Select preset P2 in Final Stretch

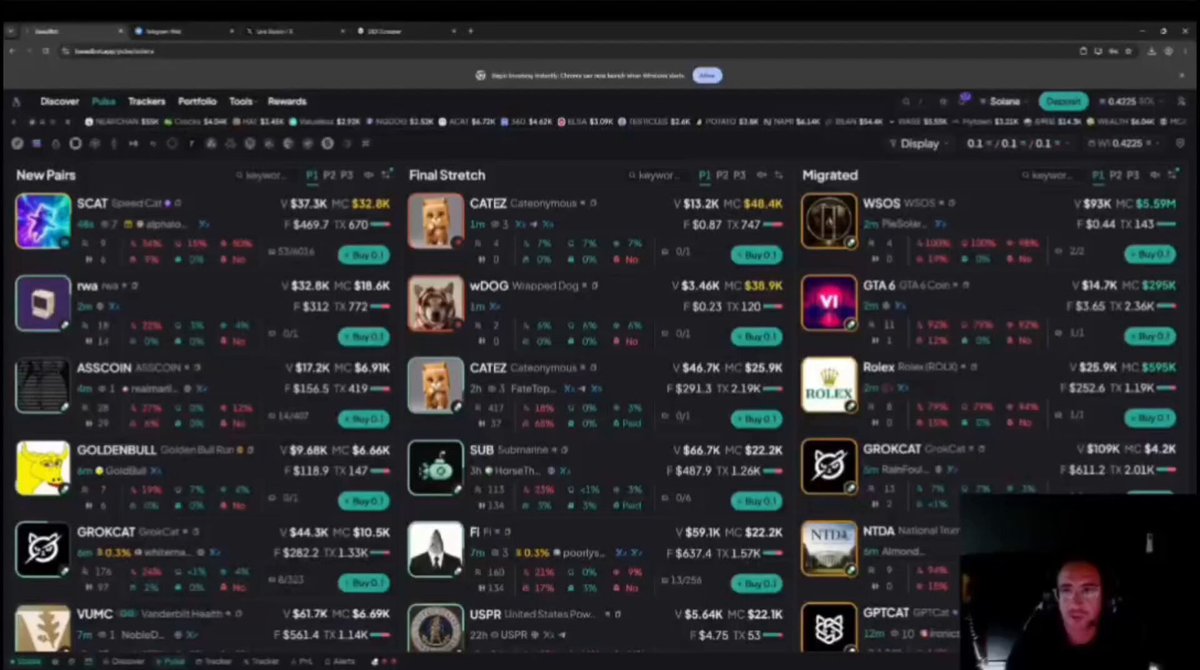tap(722, 175)
